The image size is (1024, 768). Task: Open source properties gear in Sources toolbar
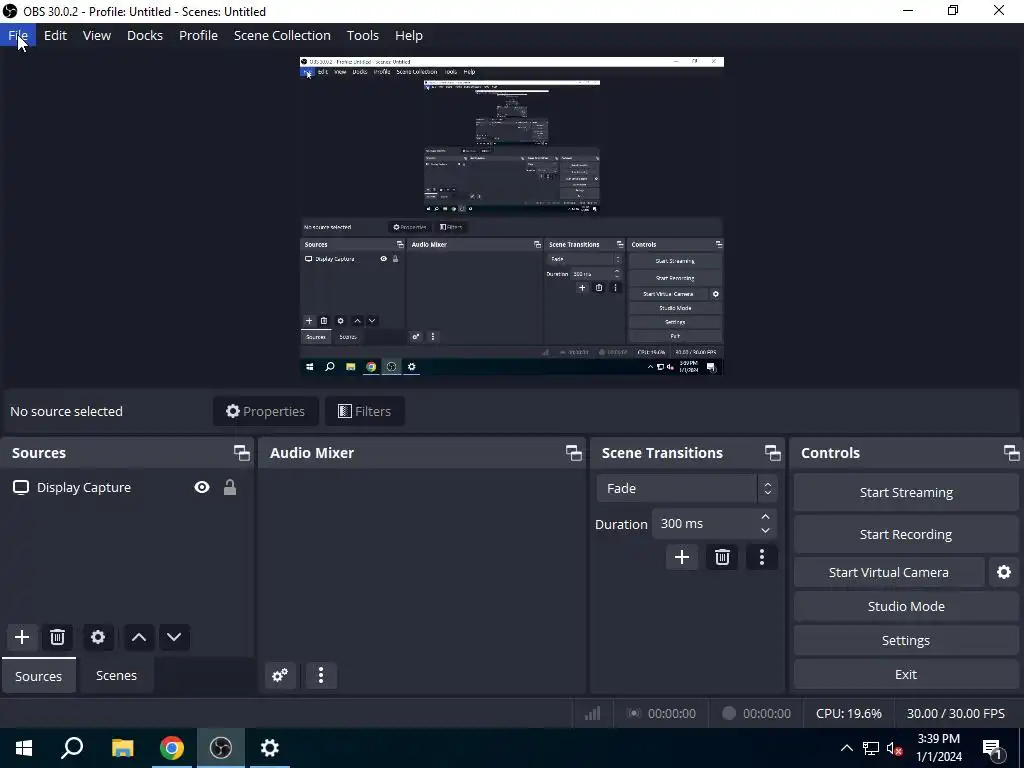tap(98, 637)
